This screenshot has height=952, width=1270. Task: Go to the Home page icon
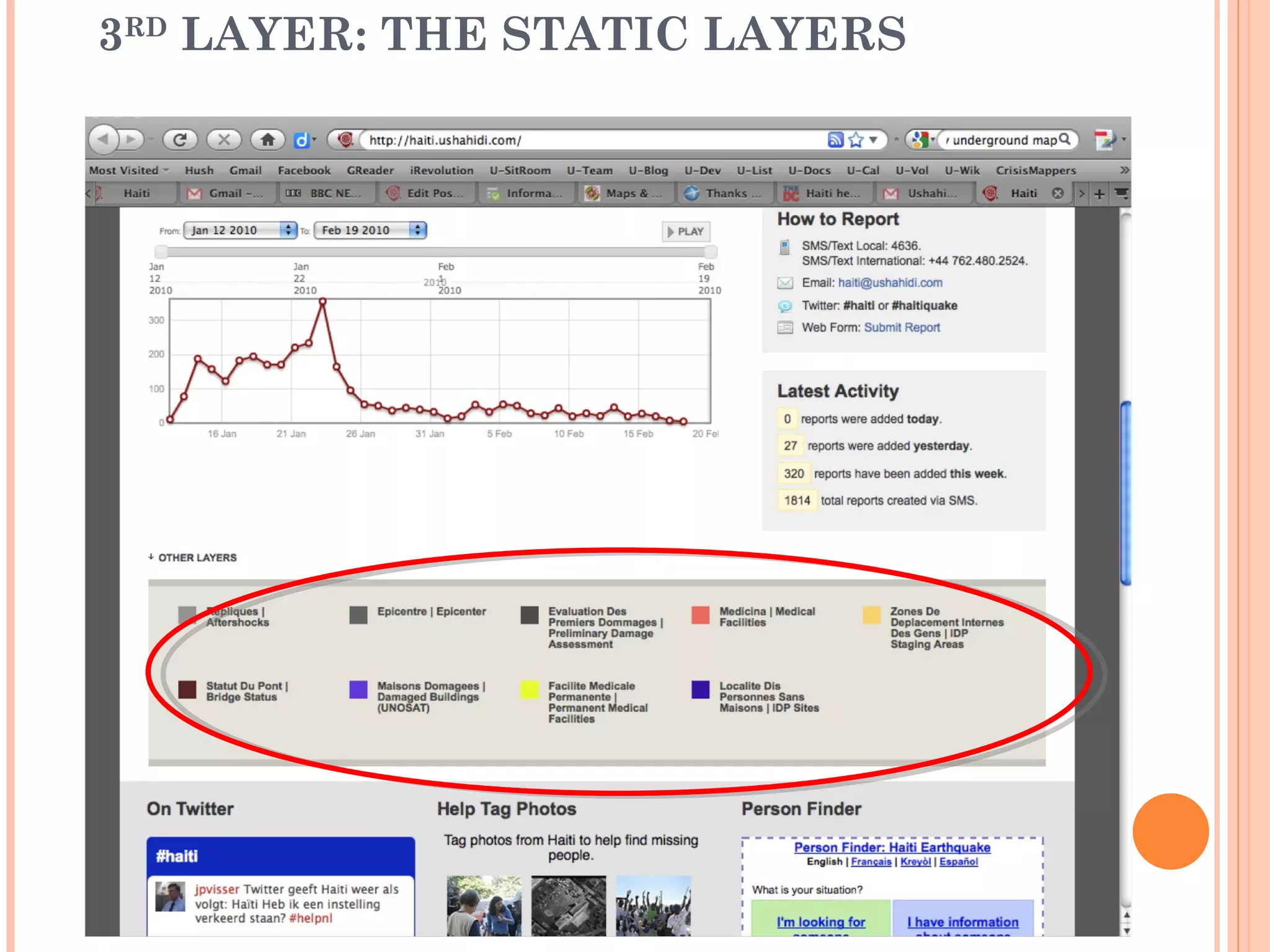click(x=268, y=139)
